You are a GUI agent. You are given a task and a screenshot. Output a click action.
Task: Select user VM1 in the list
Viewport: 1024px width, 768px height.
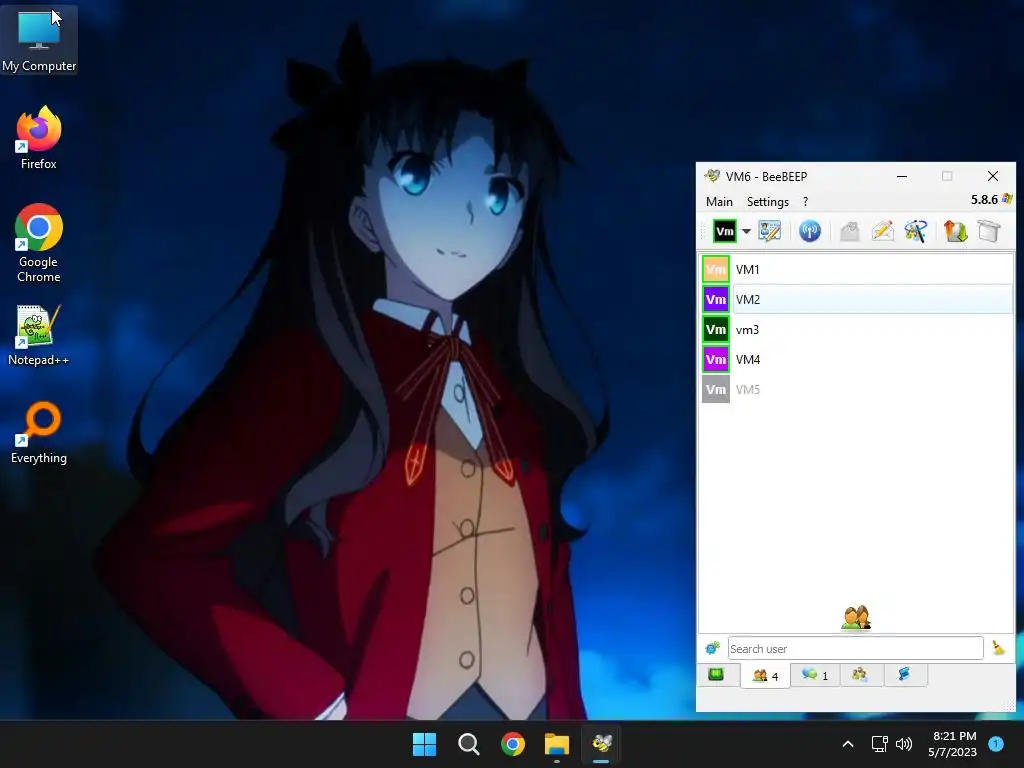856,269
